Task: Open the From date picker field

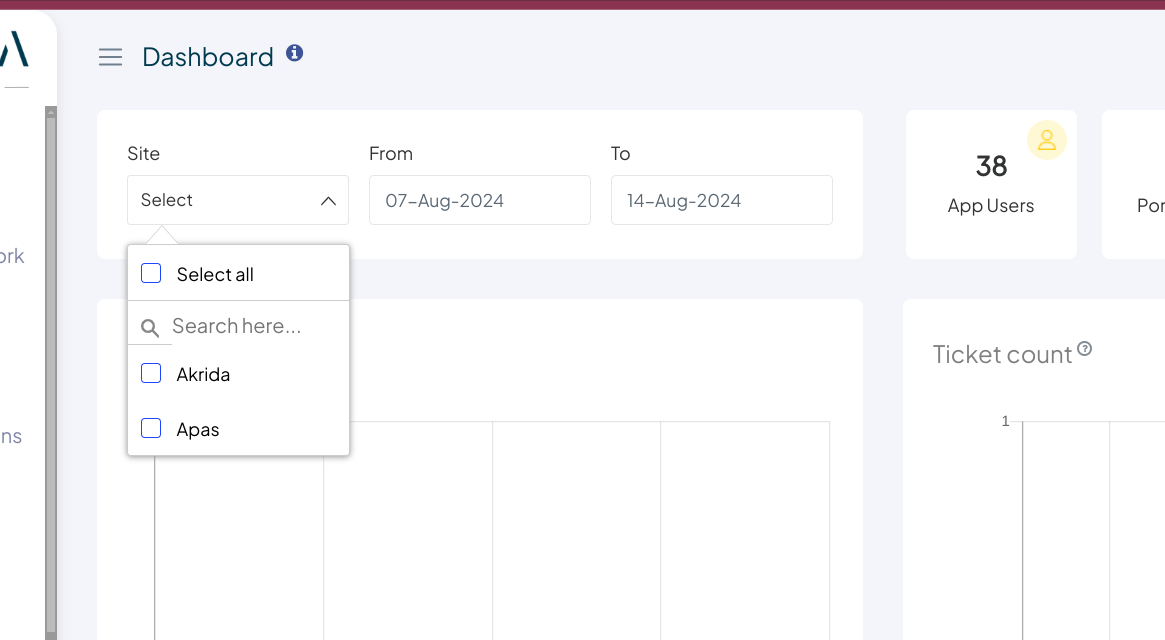Action: point(479,200)
